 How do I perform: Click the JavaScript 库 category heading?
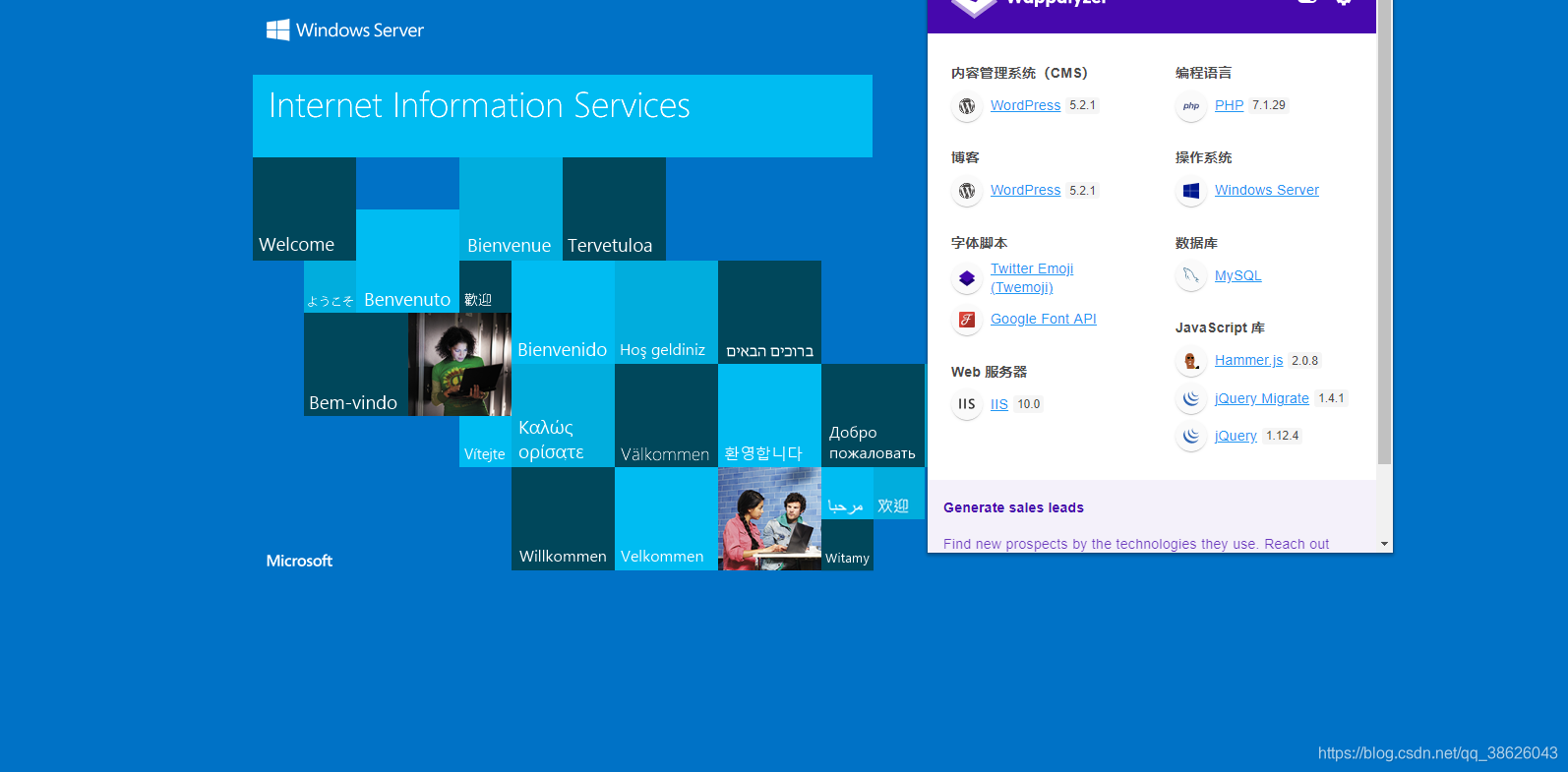[1220, 327]
